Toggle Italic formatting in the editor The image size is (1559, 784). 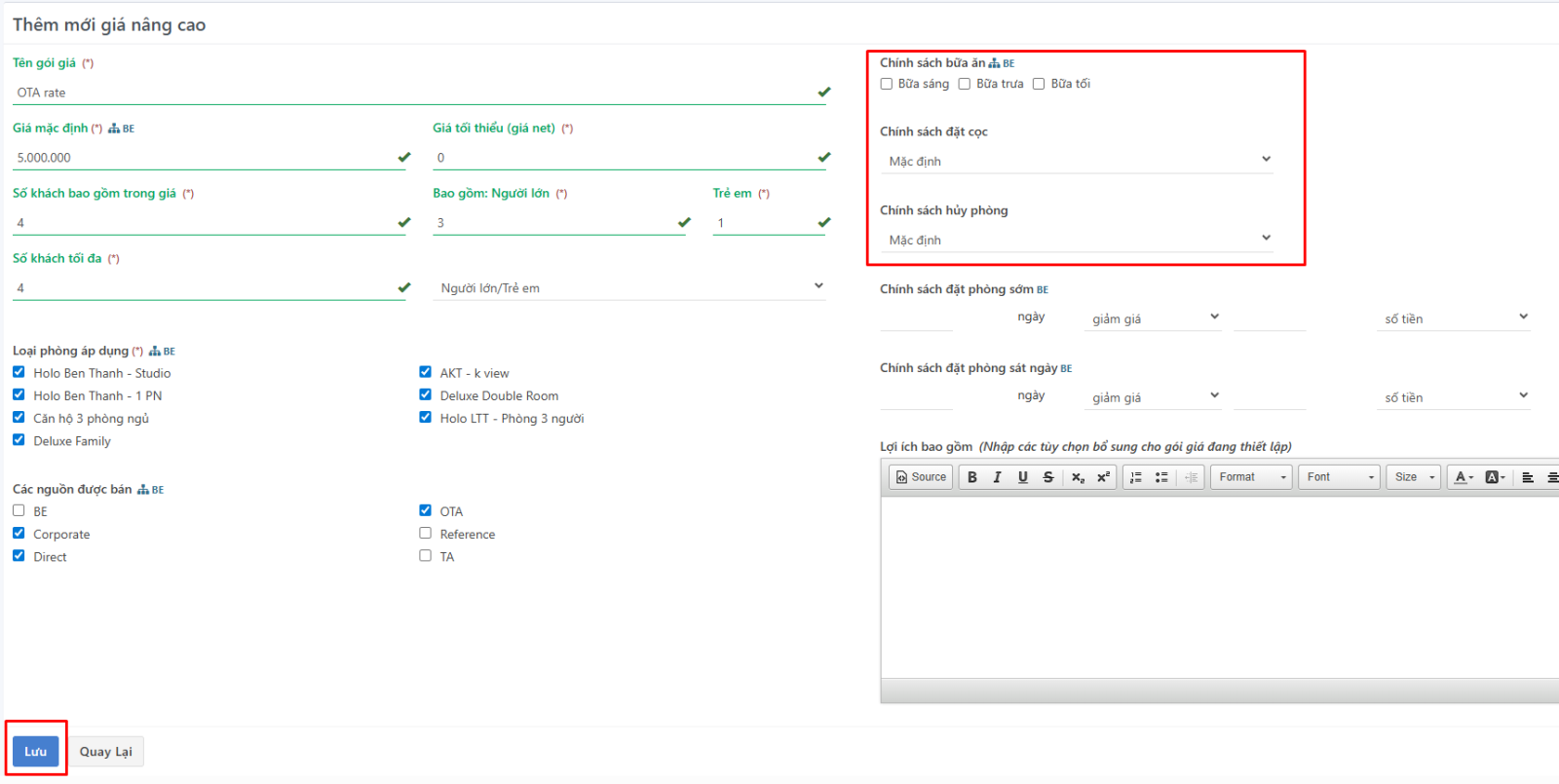997,477
